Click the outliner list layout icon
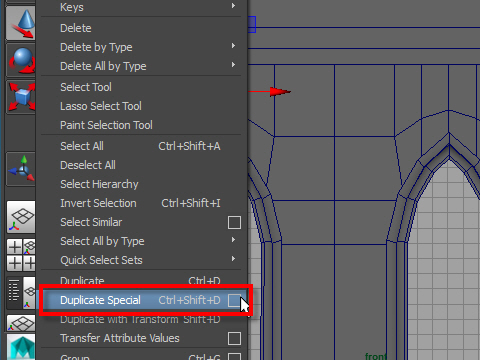 point(14,291)
